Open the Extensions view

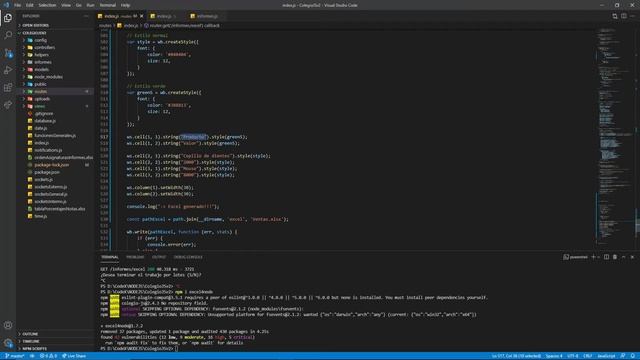[x=8, y=87]
